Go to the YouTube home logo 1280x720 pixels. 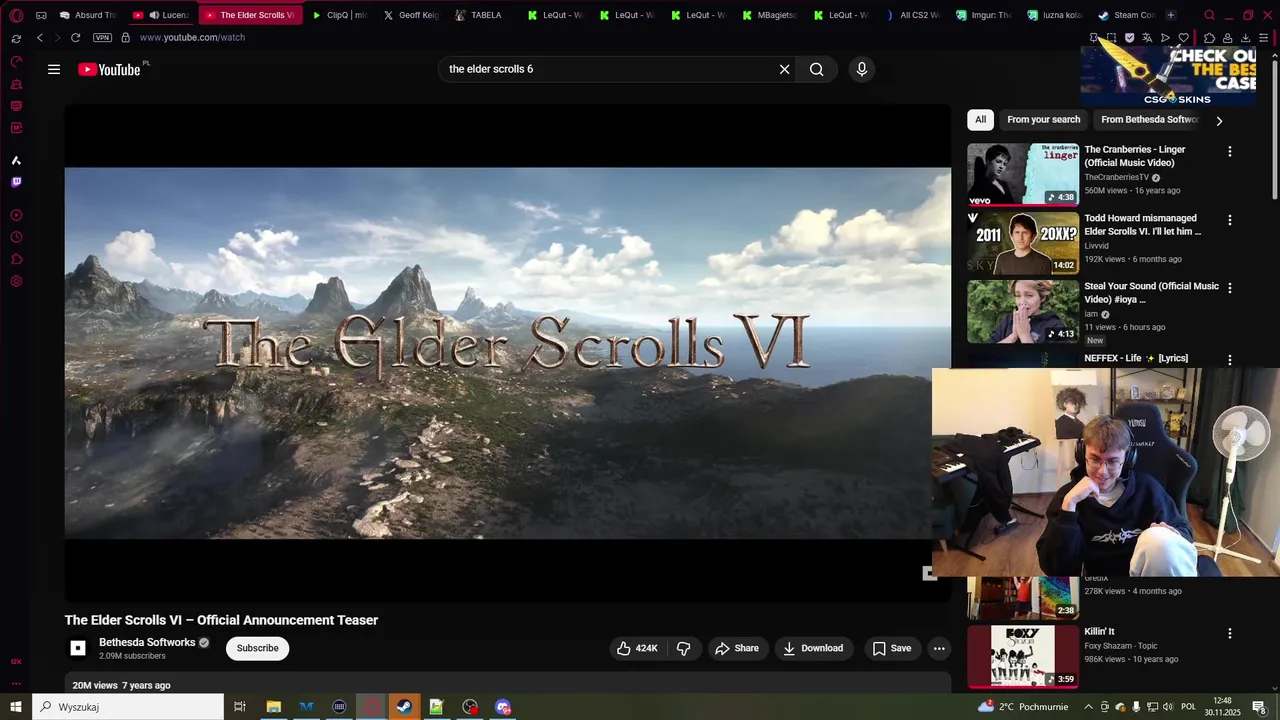tap(109, 69)
